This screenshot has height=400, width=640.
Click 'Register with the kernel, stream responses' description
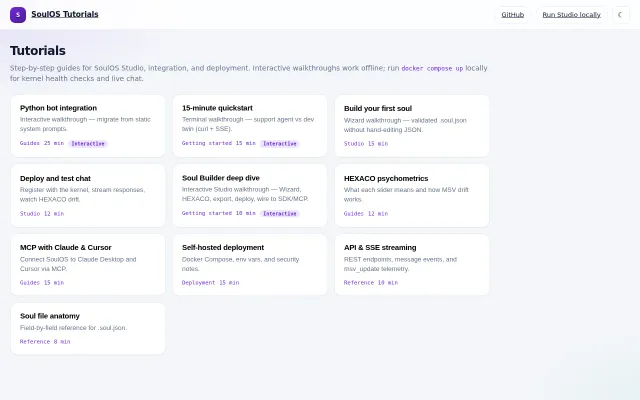(82, 194)
